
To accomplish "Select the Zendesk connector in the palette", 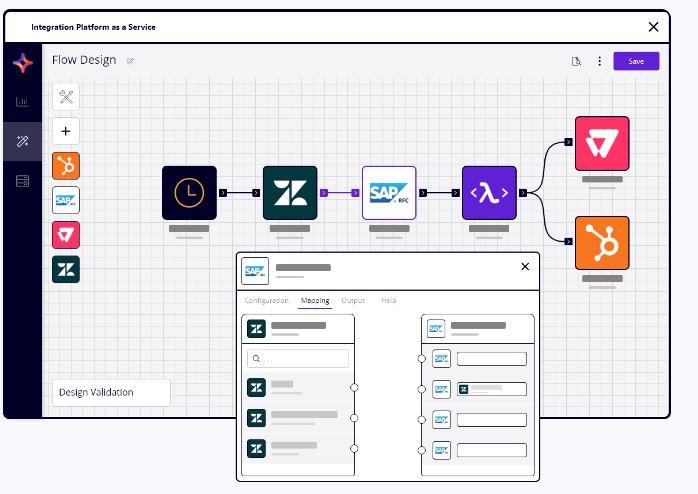I will (66, 269).
